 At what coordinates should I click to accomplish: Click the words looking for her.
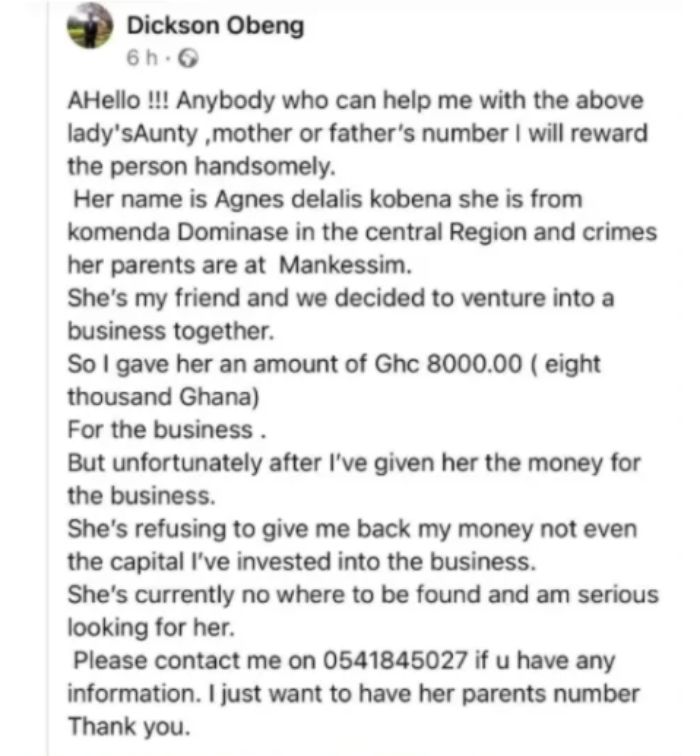pos(151,628)
